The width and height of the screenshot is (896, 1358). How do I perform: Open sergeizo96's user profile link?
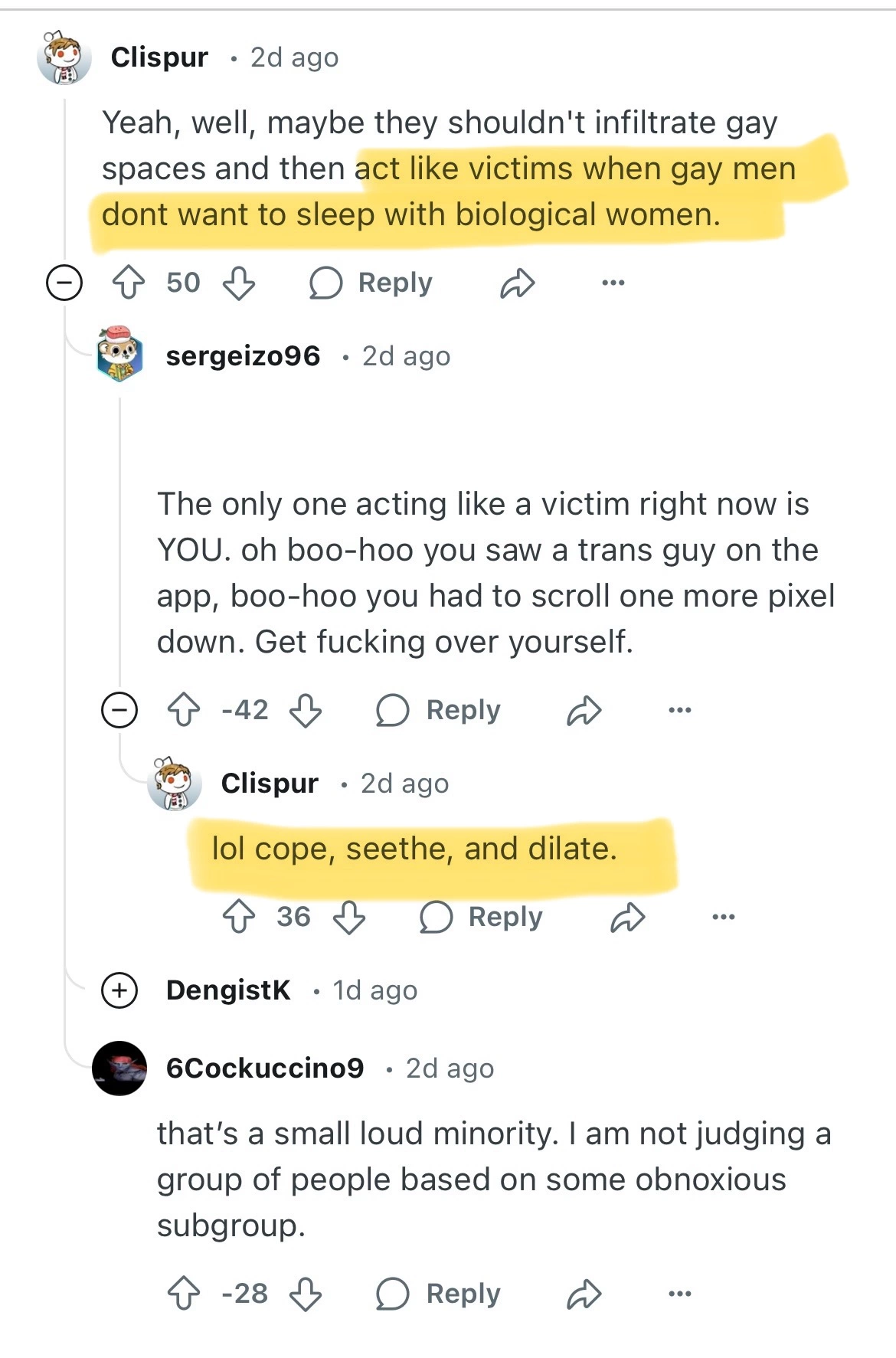click(243, 356)
